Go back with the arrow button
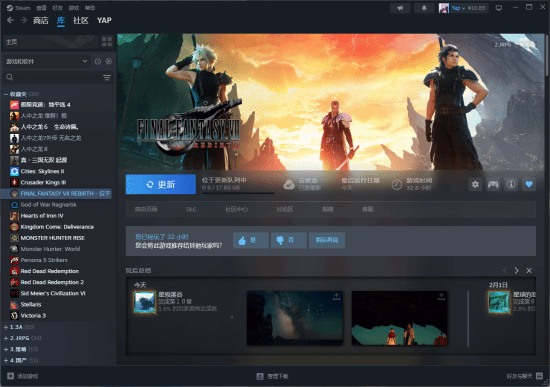 11,20
